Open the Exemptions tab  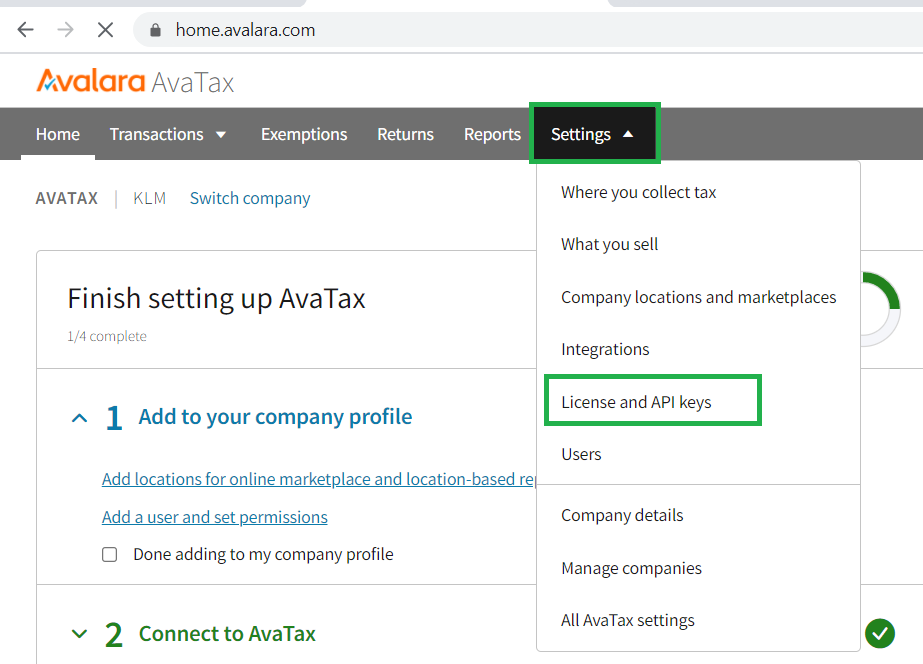click(304, 134)
